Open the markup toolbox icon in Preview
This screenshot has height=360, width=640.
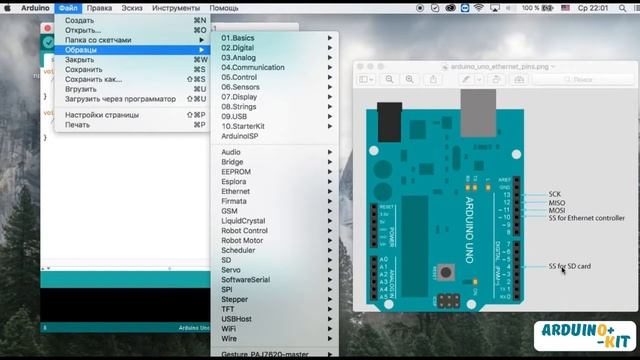[x=519, y=79]
